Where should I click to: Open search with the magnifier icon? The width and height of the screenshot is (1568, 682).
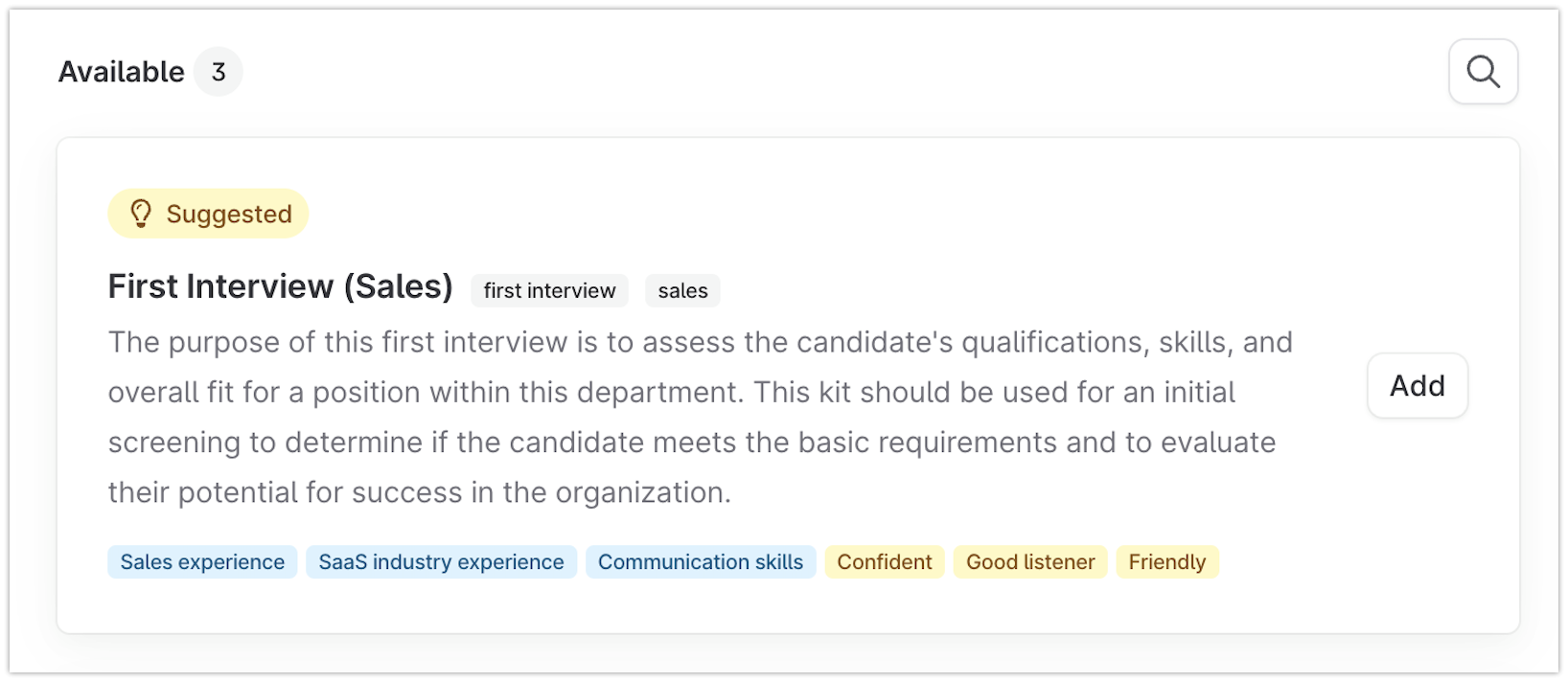coord(1483,72)
